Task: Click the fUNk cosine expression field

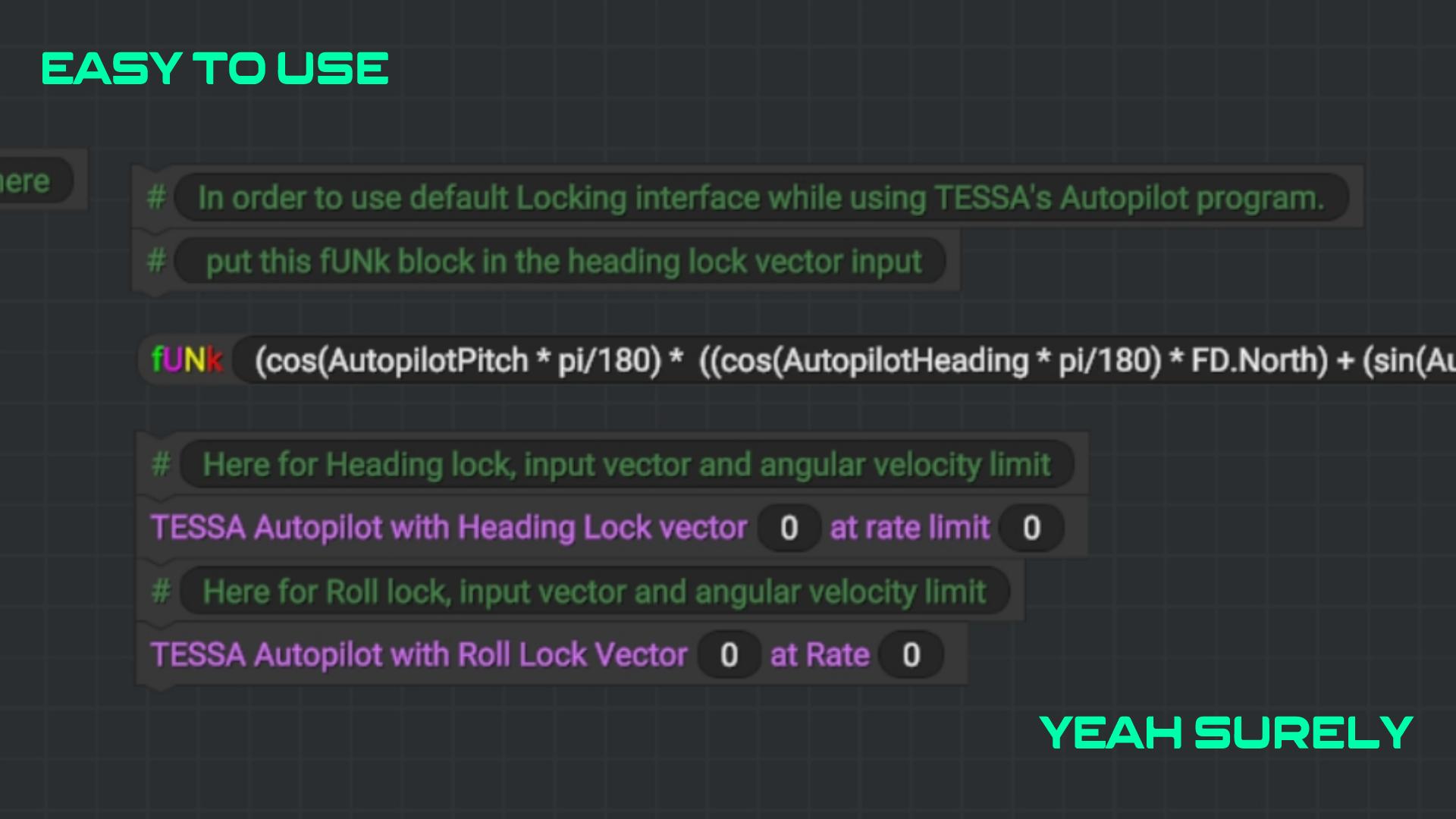Action: click(845, 360)
